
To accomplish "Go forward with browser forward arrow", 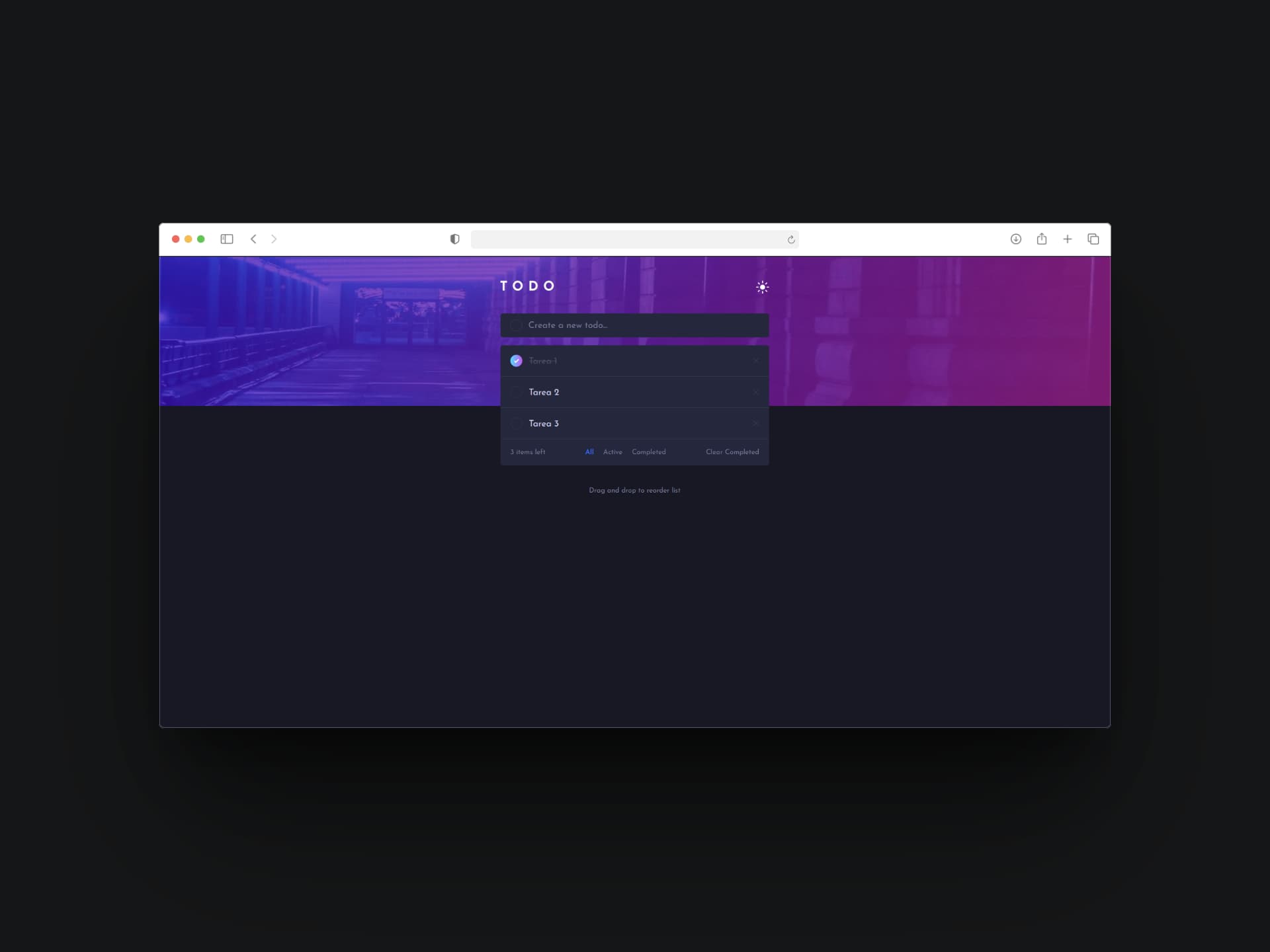I will pos(274,239).
